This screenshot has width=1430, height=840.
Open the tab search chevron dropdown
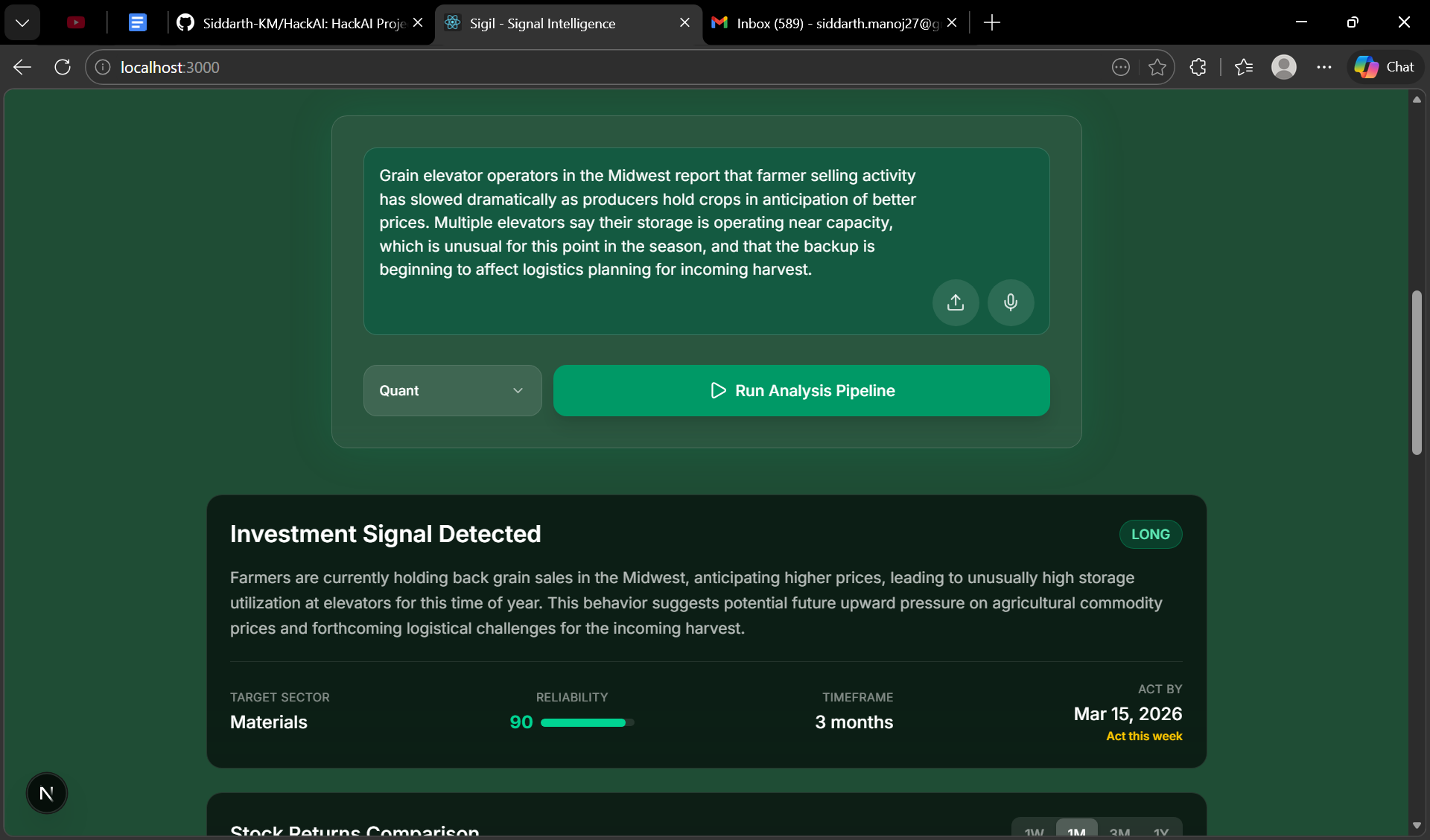22,22
